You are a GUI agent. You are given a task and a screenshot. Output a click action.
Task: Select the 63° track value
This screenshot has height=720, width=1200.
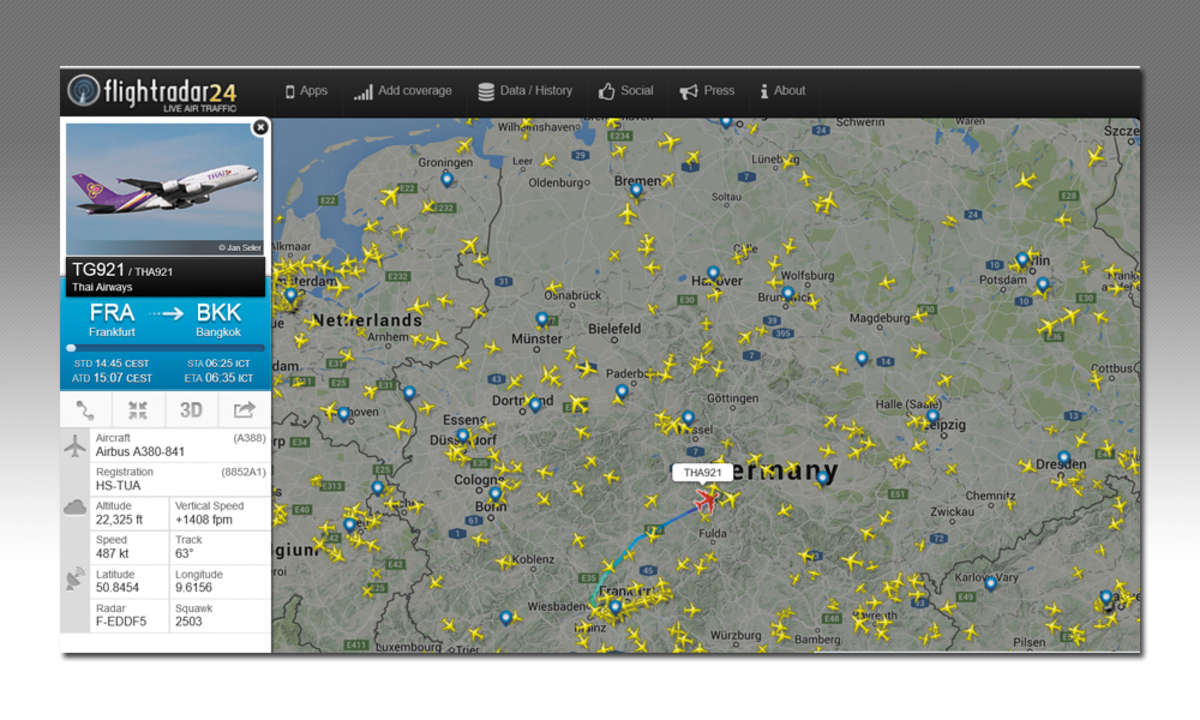[185, 554]
